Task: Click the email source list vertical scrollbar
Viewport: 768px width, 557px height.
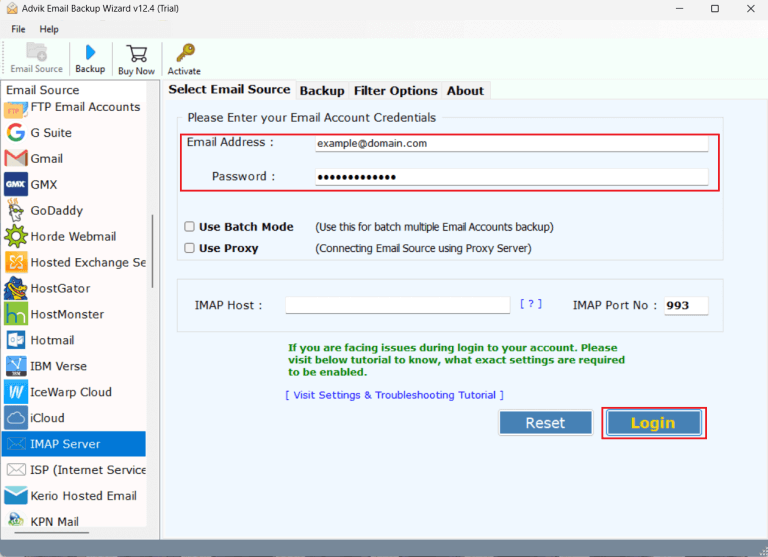Action: [152, 251]
